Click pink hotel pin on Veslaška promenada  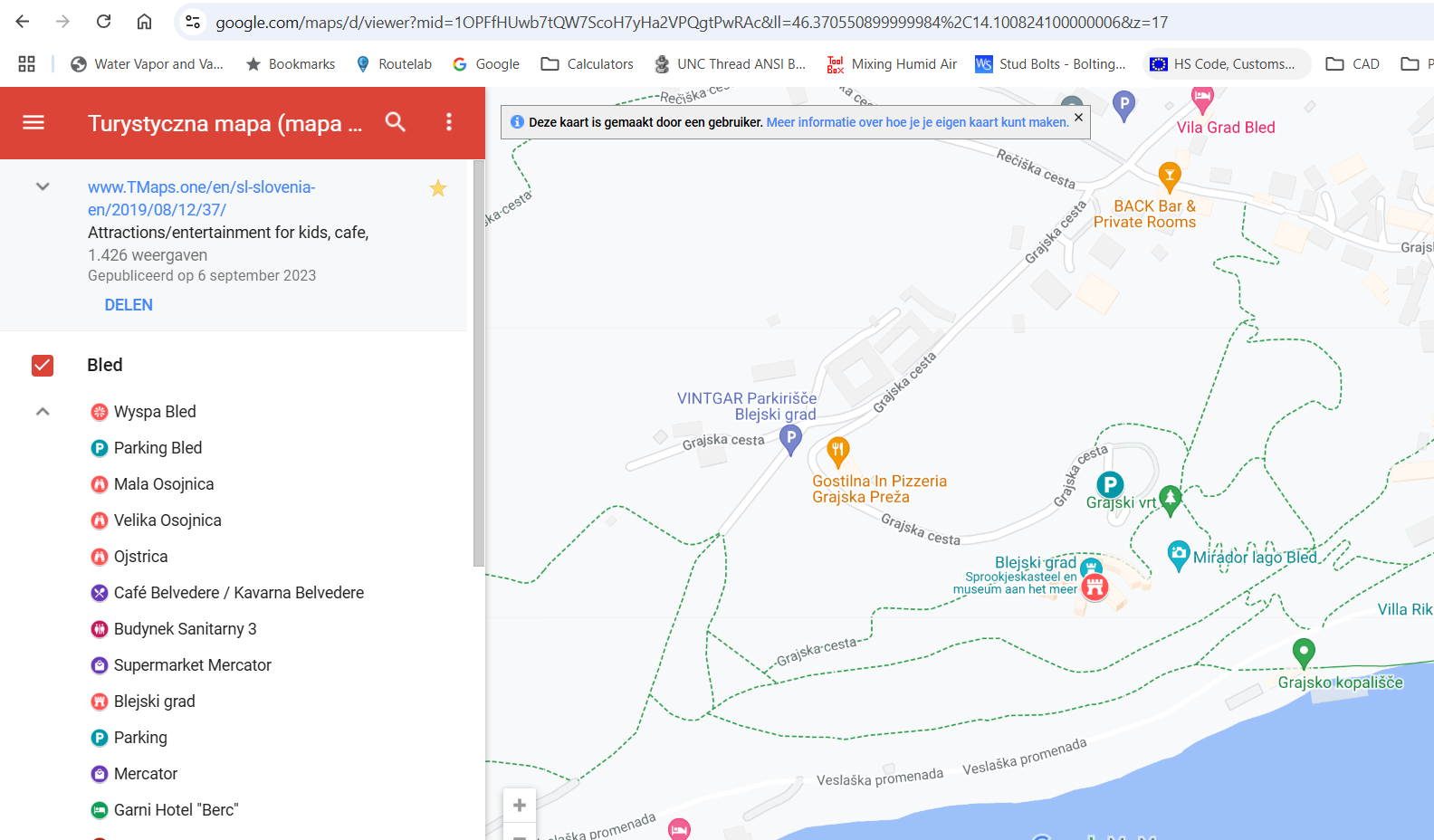point(679,827)
